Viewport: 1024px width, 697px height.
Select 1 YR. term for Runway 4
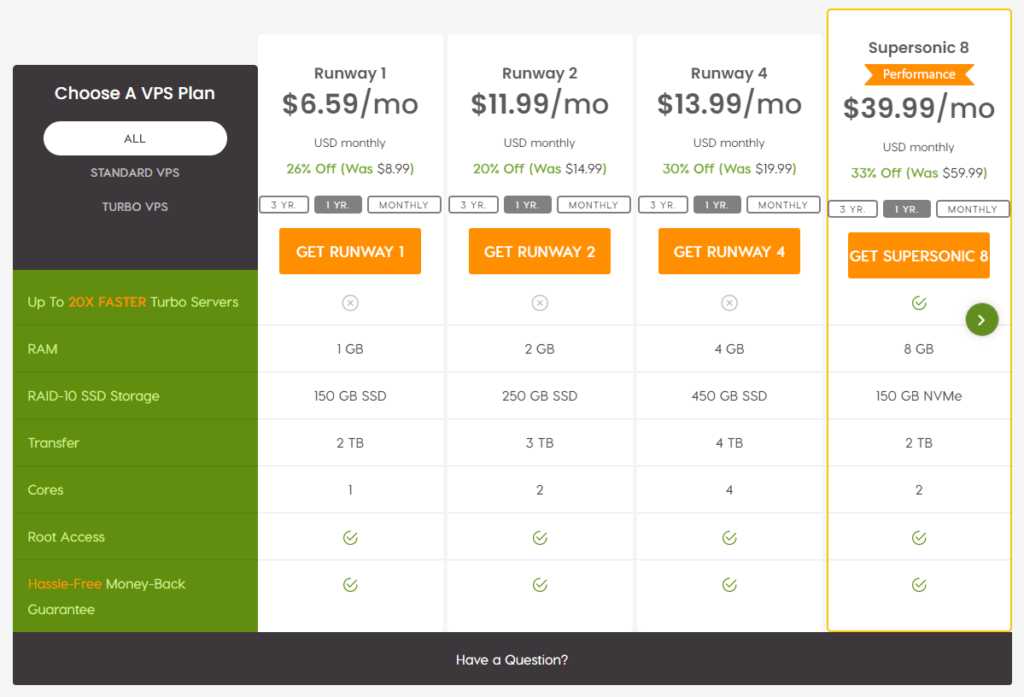[716, 204]
